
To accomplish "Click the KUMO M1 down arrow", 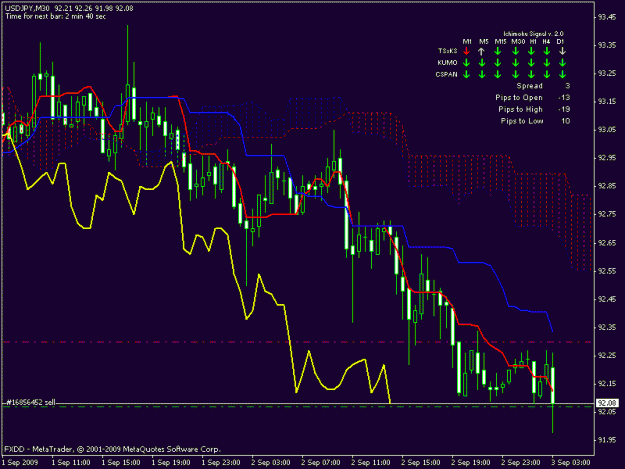I will tap(467, 63).
